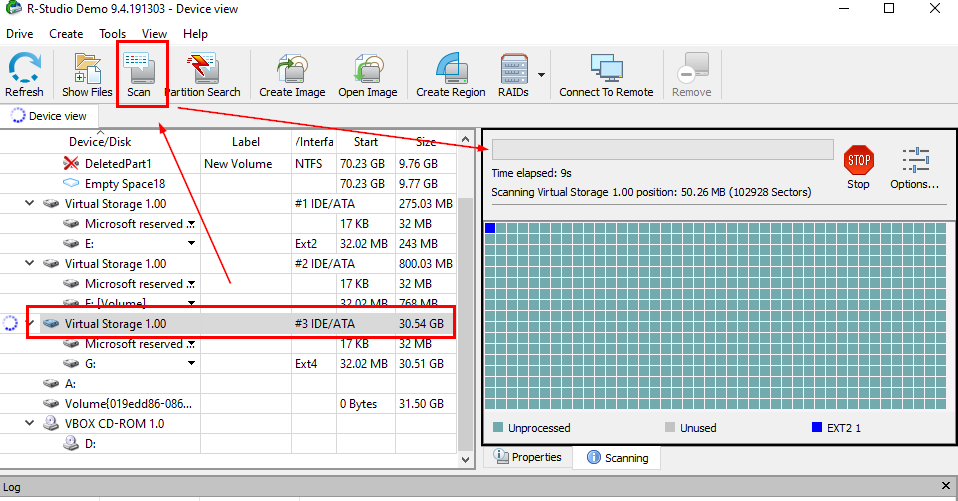Choose the Open Image tool

click(368, 76)
